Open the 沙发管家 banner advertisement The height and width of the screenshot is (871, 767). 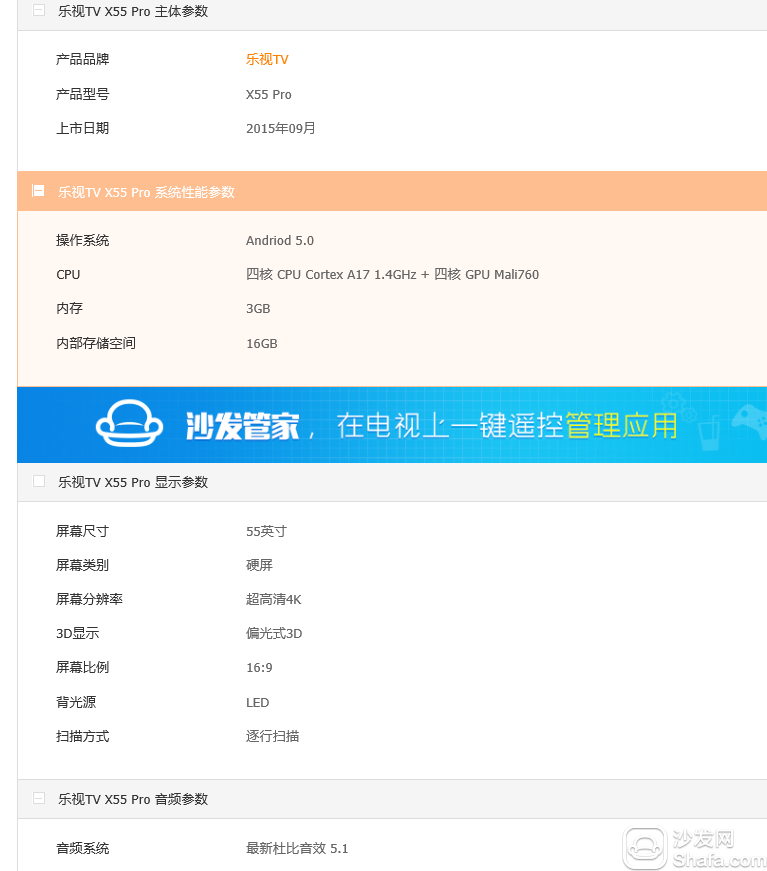pos(392,425)
